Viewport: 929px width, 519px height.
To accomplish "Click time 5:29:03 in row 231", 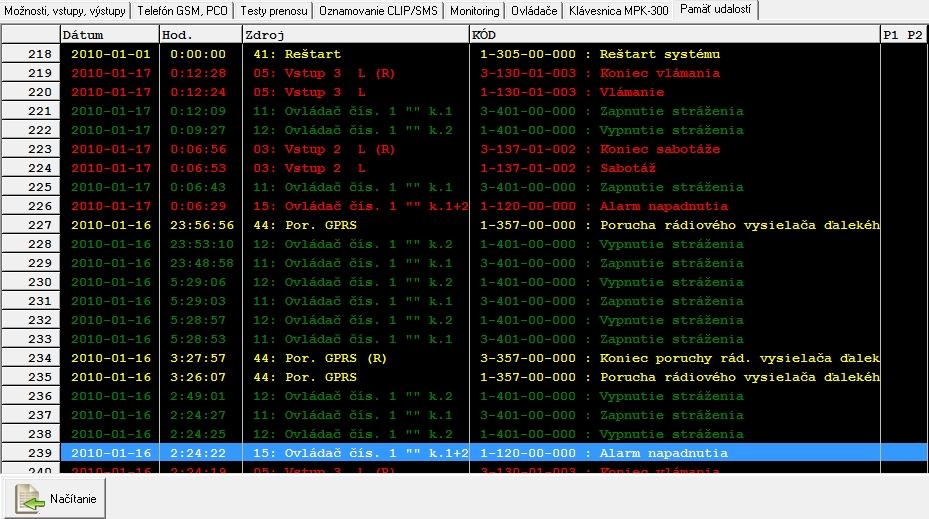I will (198, 300).
